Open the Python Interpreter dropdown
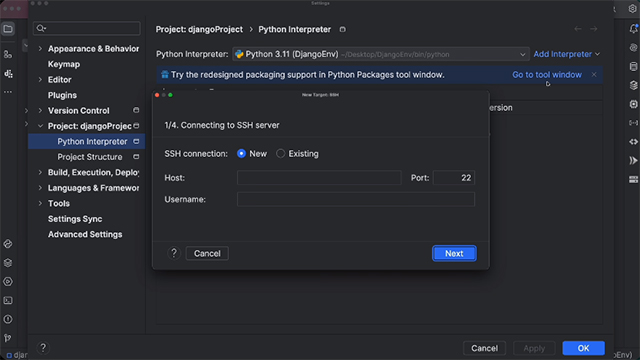640x360 pixels. (380, 54)
